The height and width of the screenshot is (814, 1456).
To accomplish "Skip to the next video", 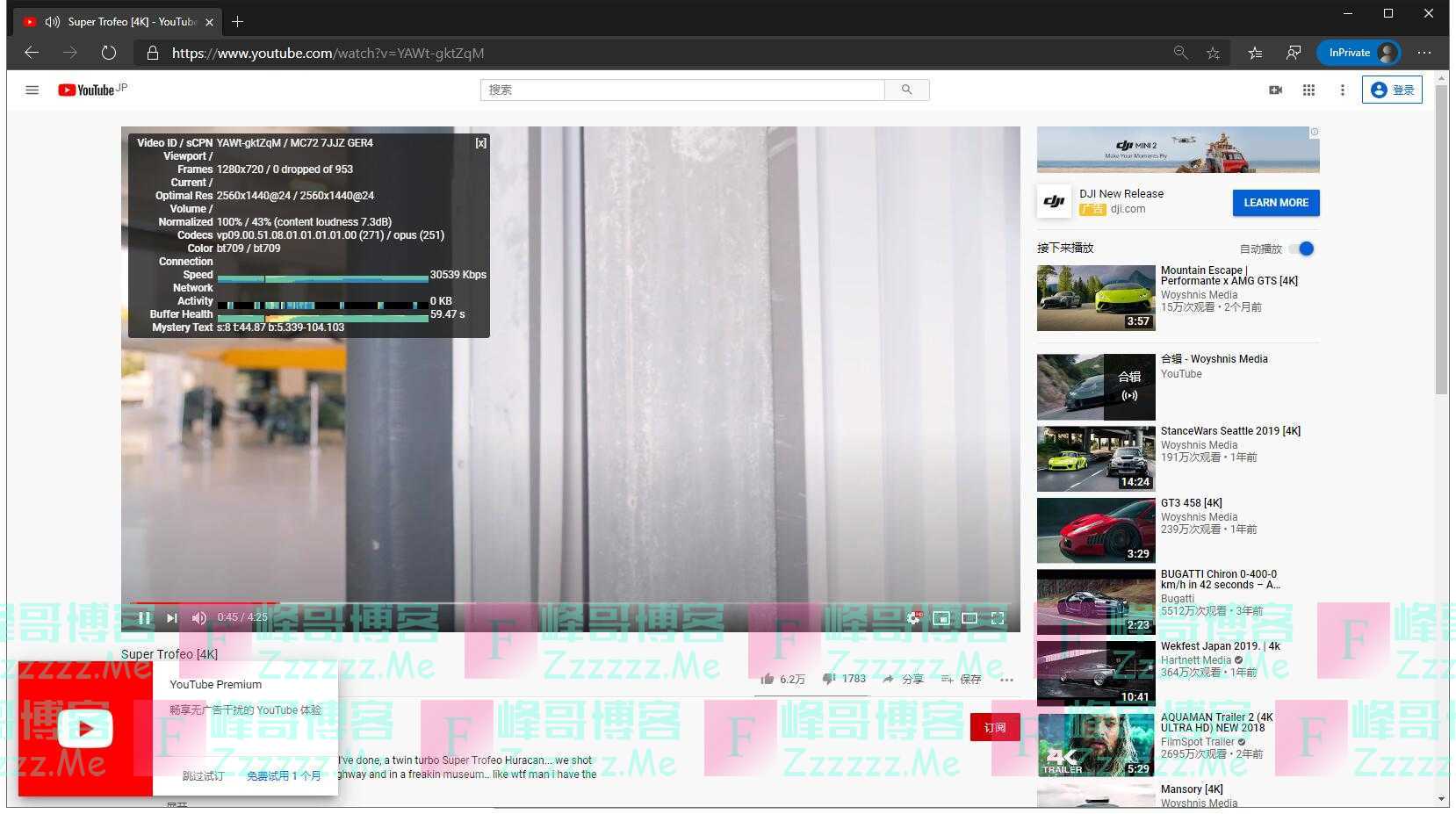I will tap(172, 618).
